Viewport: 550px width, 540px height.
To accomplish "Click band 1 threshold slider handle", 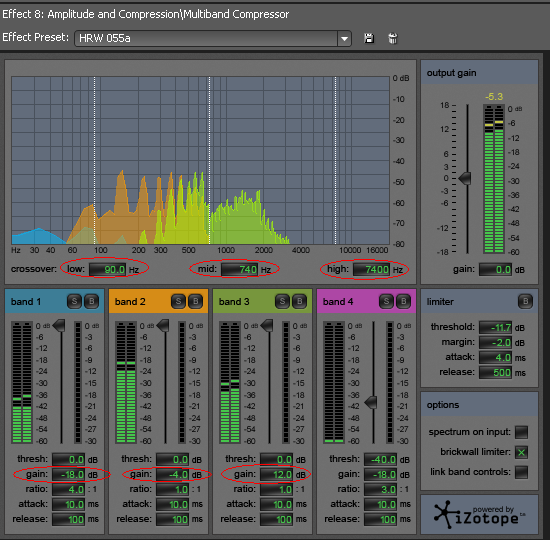I will point(59,326).
